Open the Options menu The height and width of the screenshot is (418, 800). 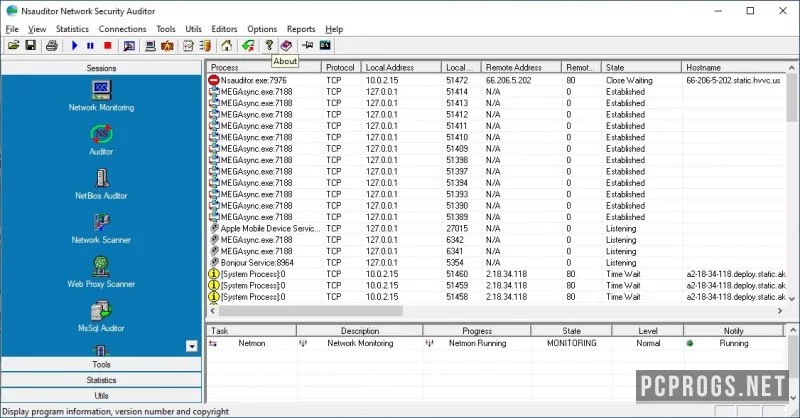point(262,29)
